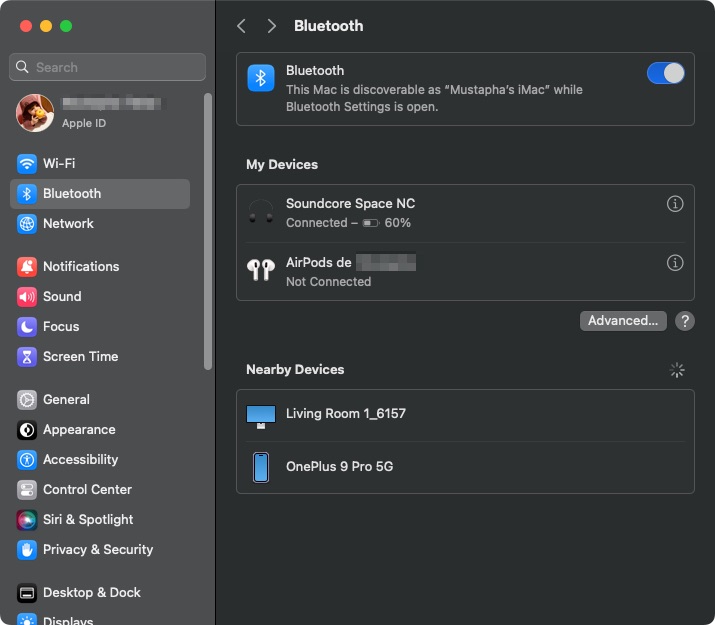The width and height of the screenshot is (715, 625).
Task: Click the Privacy & Security hand icon
Action: tap(27, 550)
